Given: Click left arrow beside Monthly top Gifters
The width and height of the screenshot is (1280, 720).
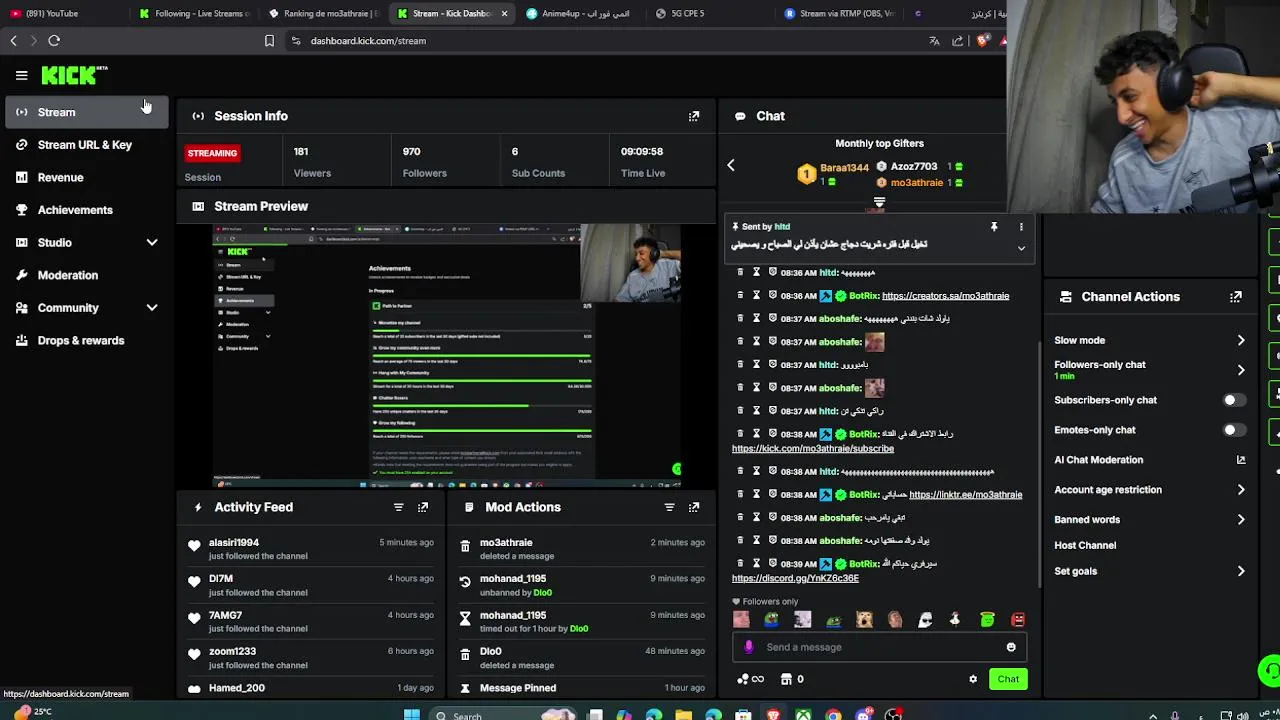Looking at the screenshot, I should coord(731,166).
